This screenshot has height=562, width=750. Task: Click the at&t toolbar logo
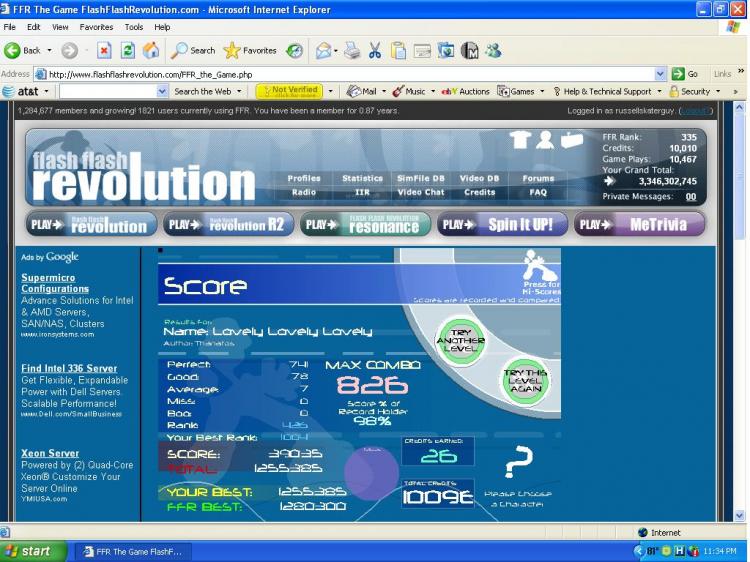pos(21,91)
